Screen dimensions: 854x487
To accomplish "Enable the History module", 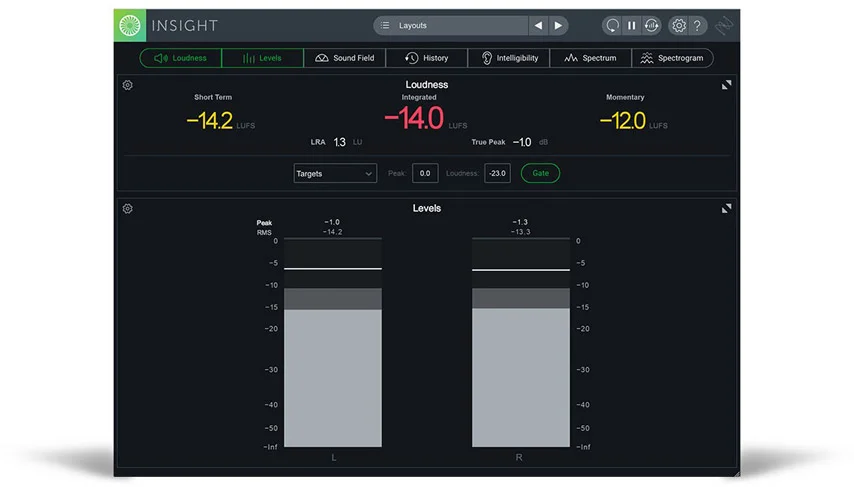I will [426, 58].
